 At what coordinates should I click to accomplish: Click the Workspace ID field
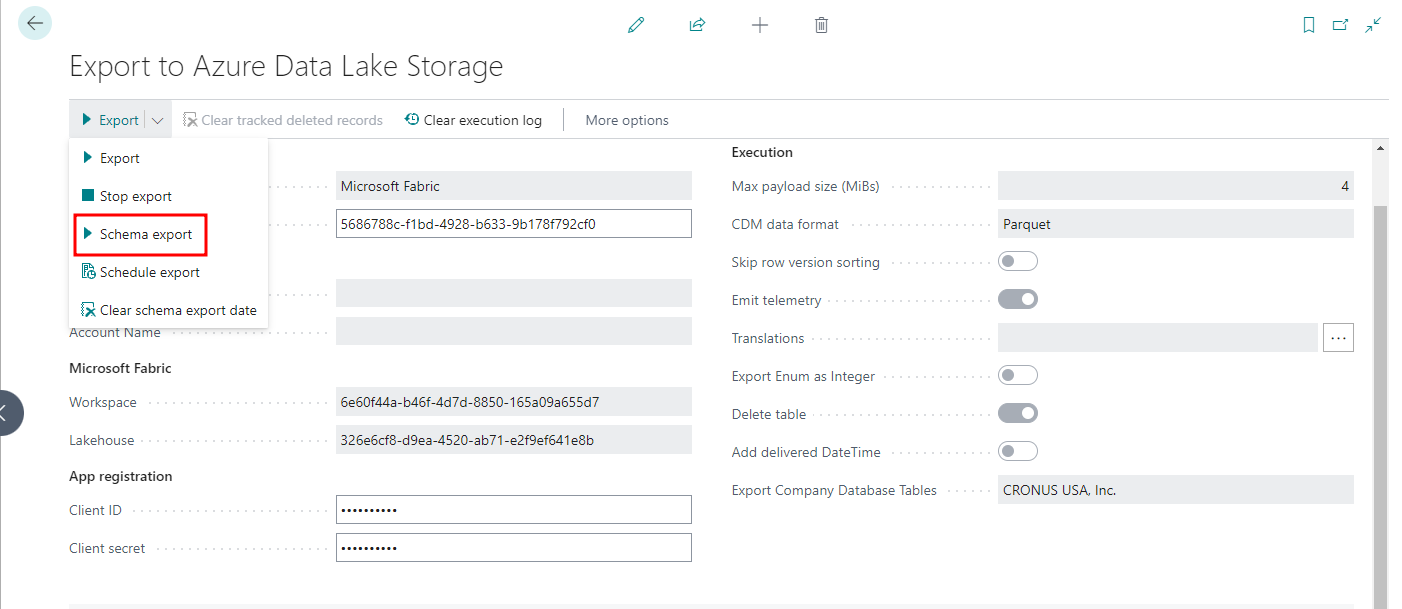click(514, 402)
